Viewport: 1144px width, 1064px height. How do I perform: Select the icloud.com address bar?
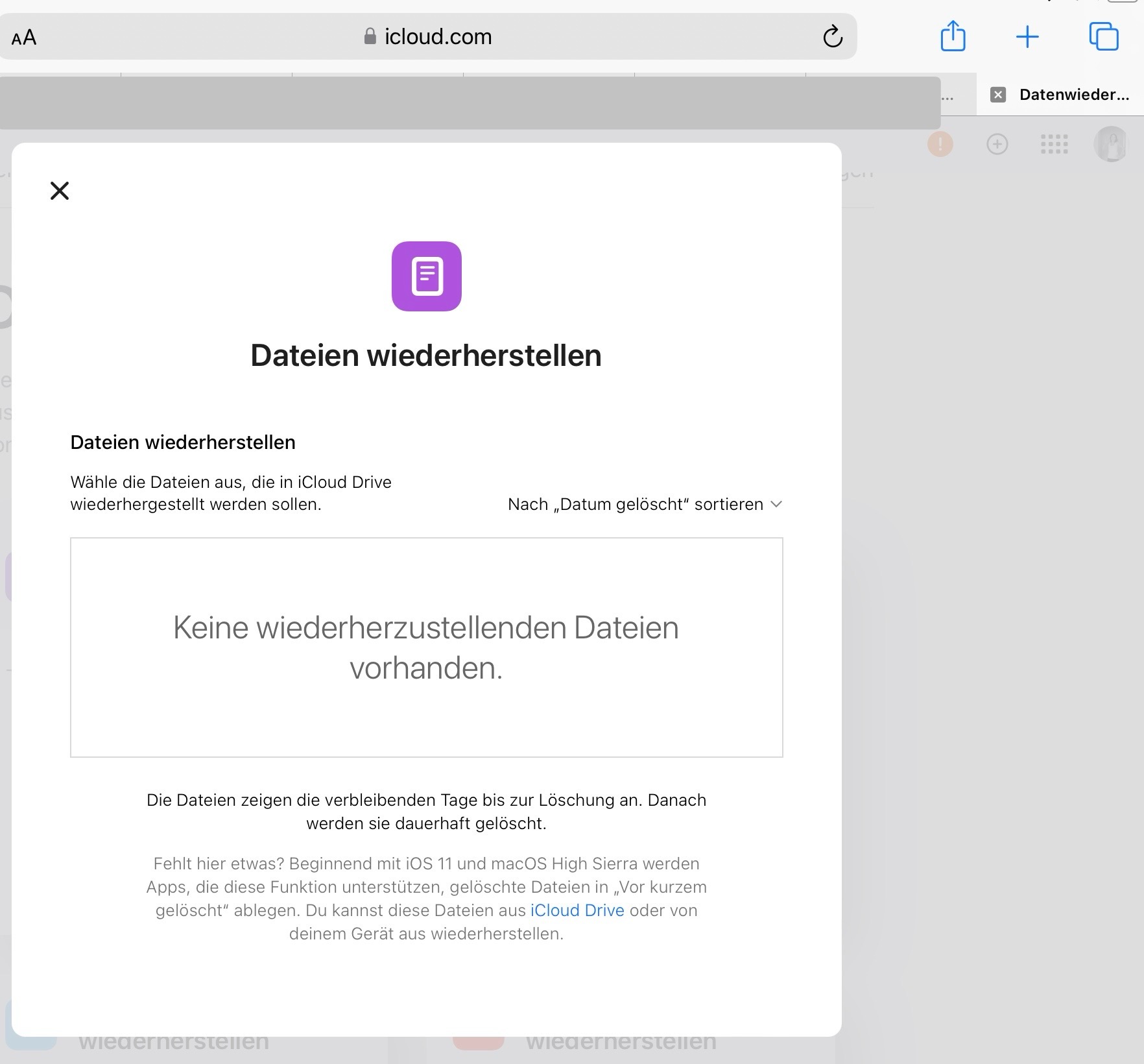(x=428, y=36)
